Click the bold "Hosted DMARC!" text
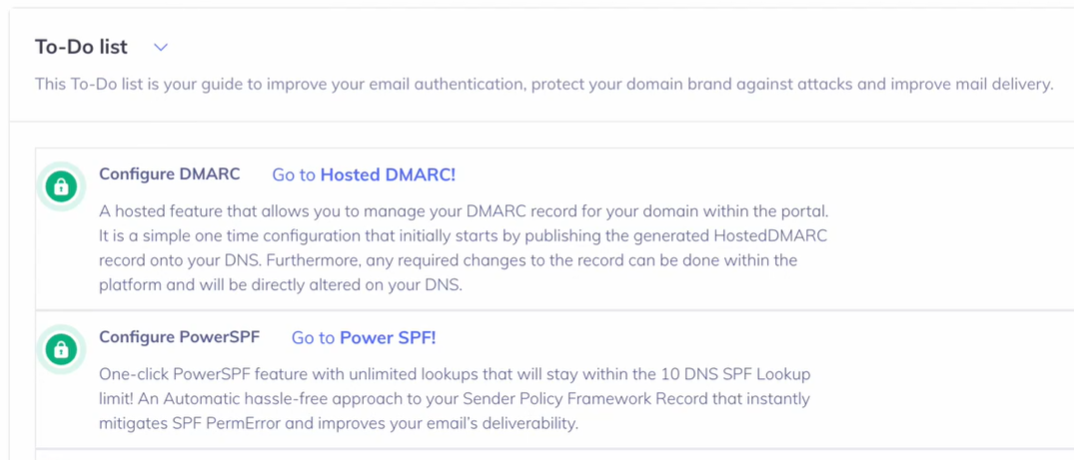 [388, 175]
